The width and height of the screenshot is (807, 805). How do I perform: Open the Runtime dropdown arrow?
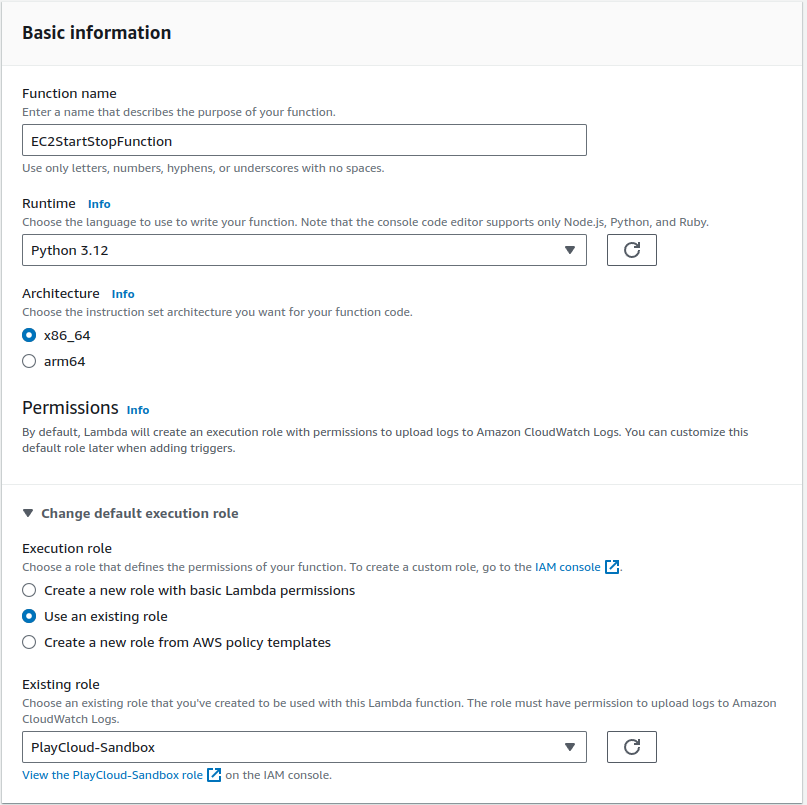(571, 250)
